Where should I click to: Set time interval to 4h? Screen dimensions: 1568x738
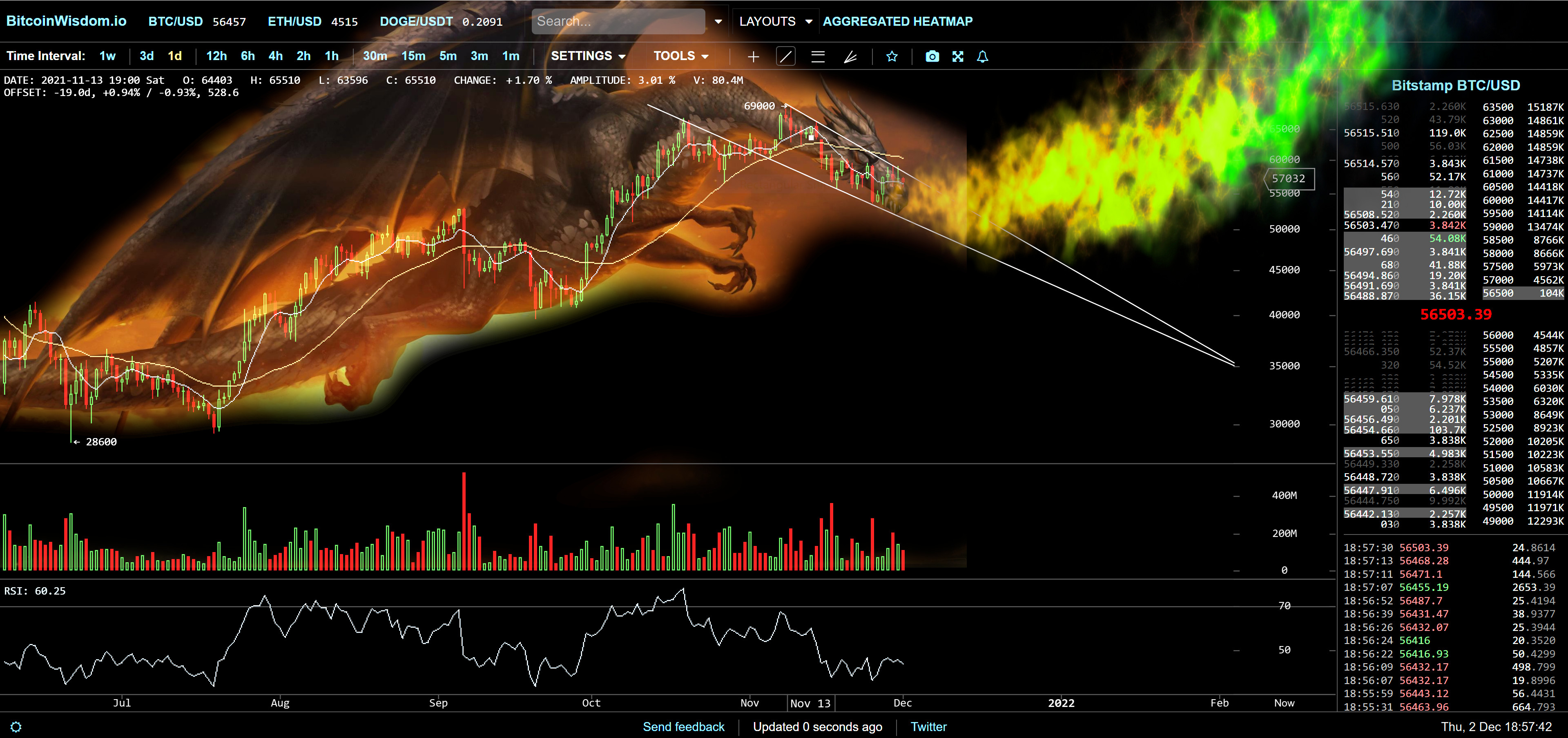pos(276,56)
